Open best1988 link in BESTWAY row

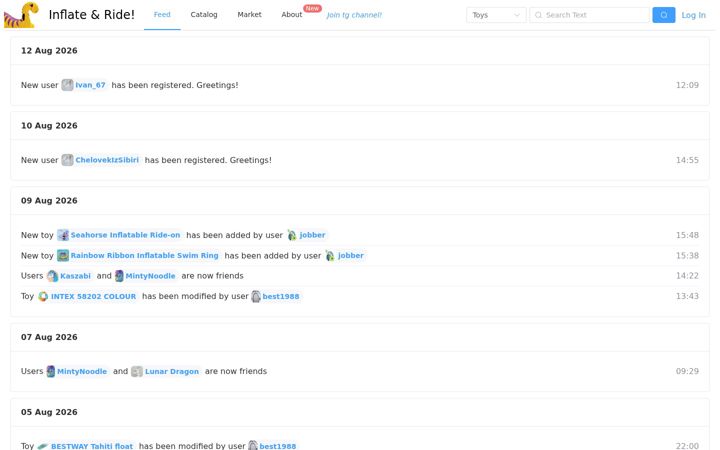[x=278, y=446]
